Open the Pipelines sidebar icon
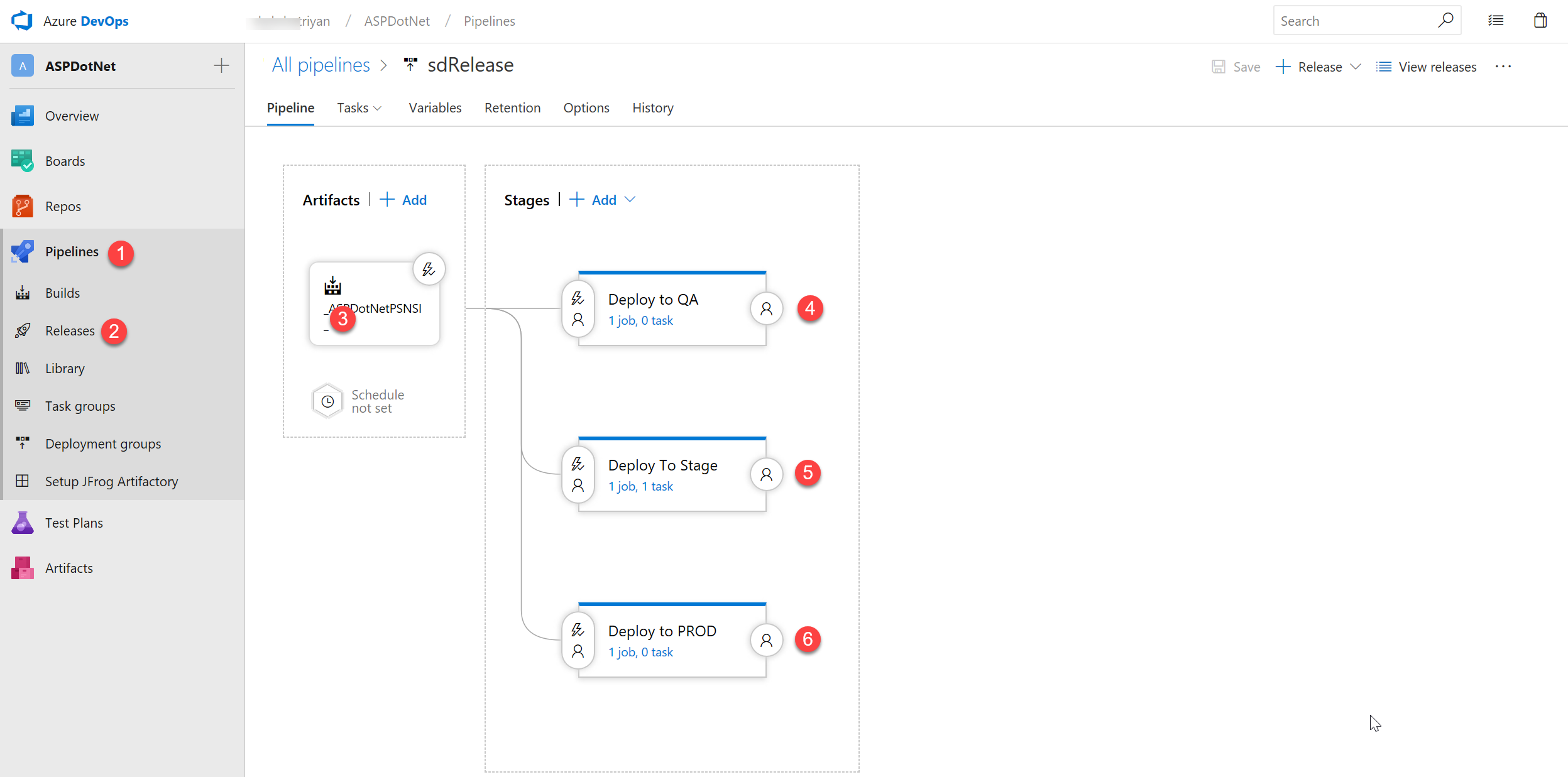 pyautogui.click(x=23, y=251)
